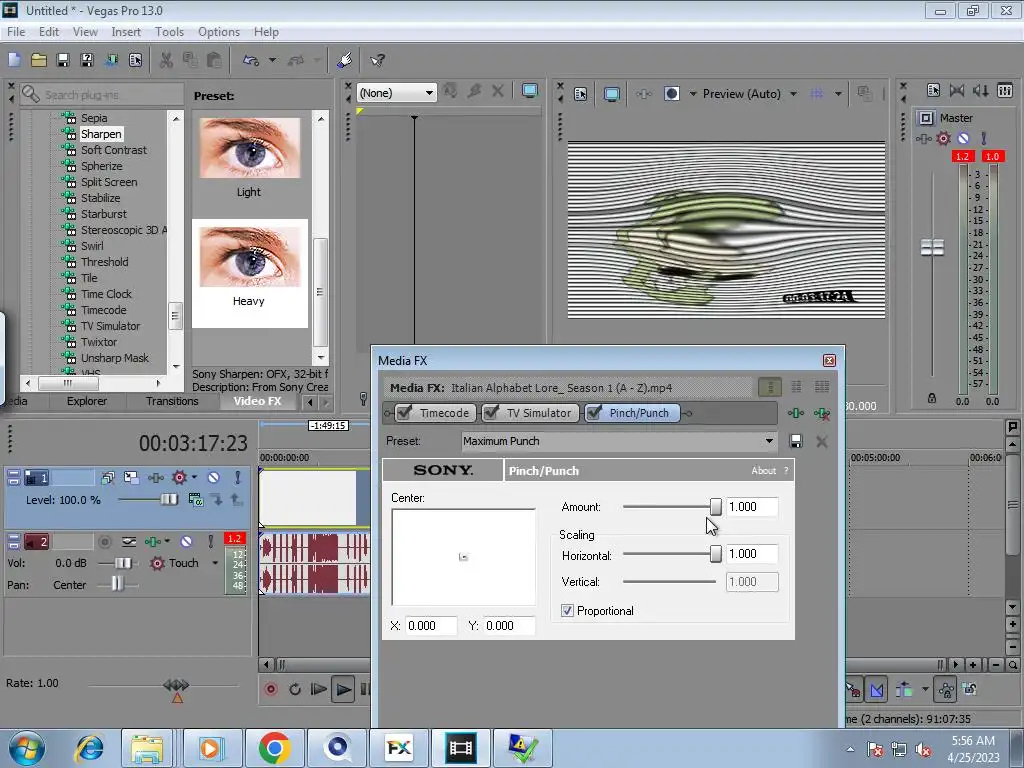Click the split-screen view icon in preview
1024x768 pixels.
(x=671, y=94)
